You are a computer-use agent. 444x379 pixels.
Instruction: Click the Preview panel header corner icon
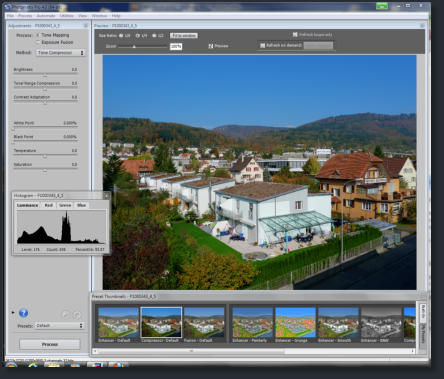[x=422, y=25]
